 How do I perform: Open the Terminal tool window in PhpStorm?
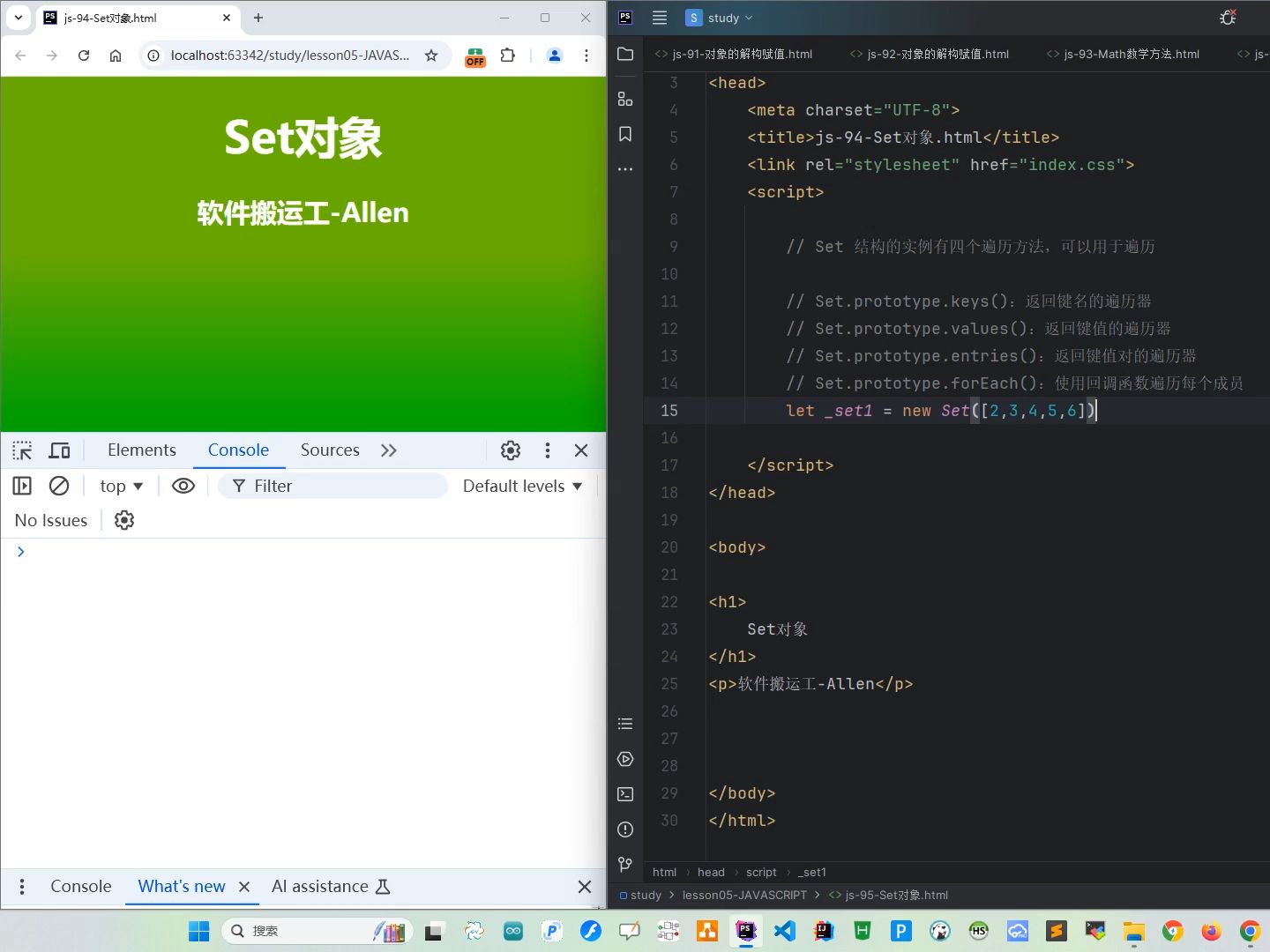tap(625, 794)
